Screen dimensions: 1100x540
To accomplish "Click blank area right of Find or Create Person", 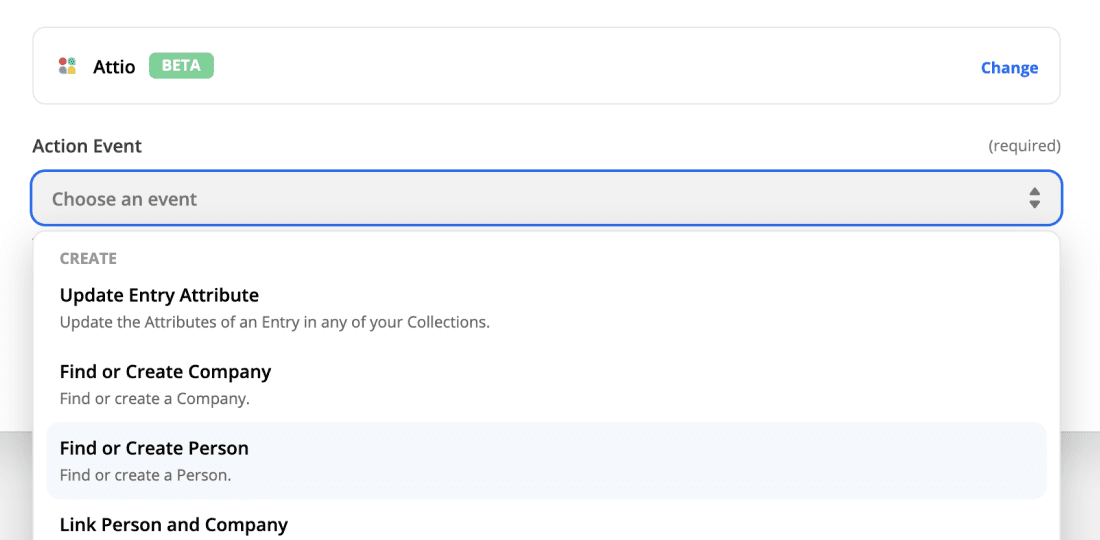I will [x=700, y=460].
